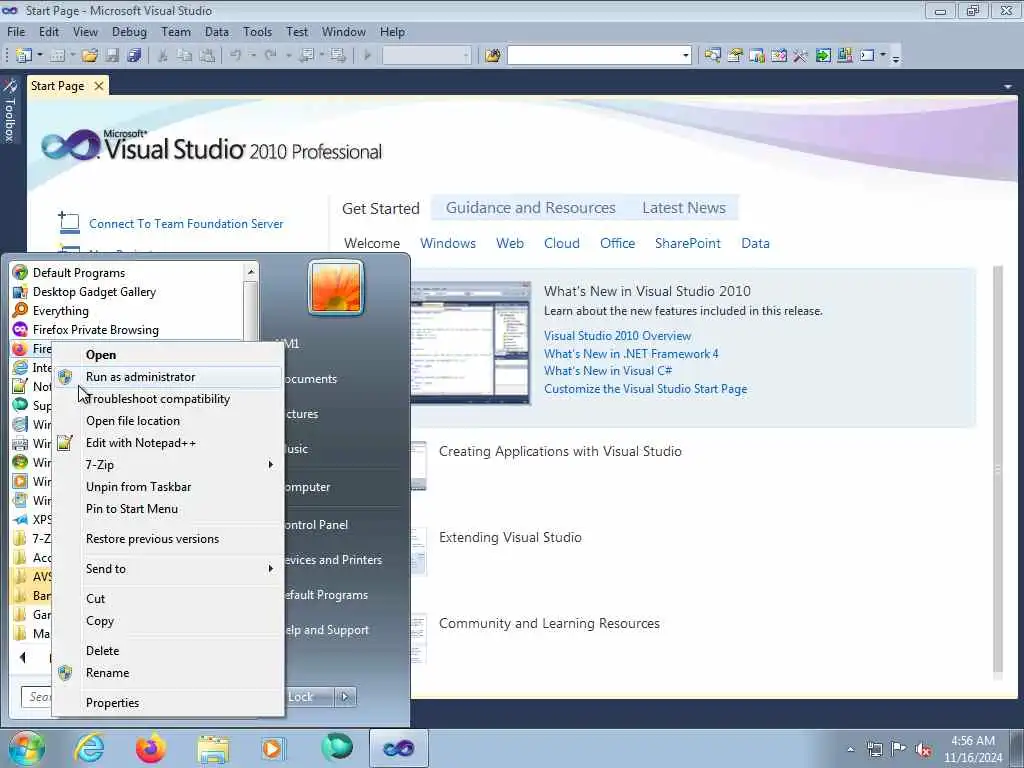Click the Desktop Gadget Gallery icon
This screenshot has width=1024, height=768.
[x=20, y=291]
